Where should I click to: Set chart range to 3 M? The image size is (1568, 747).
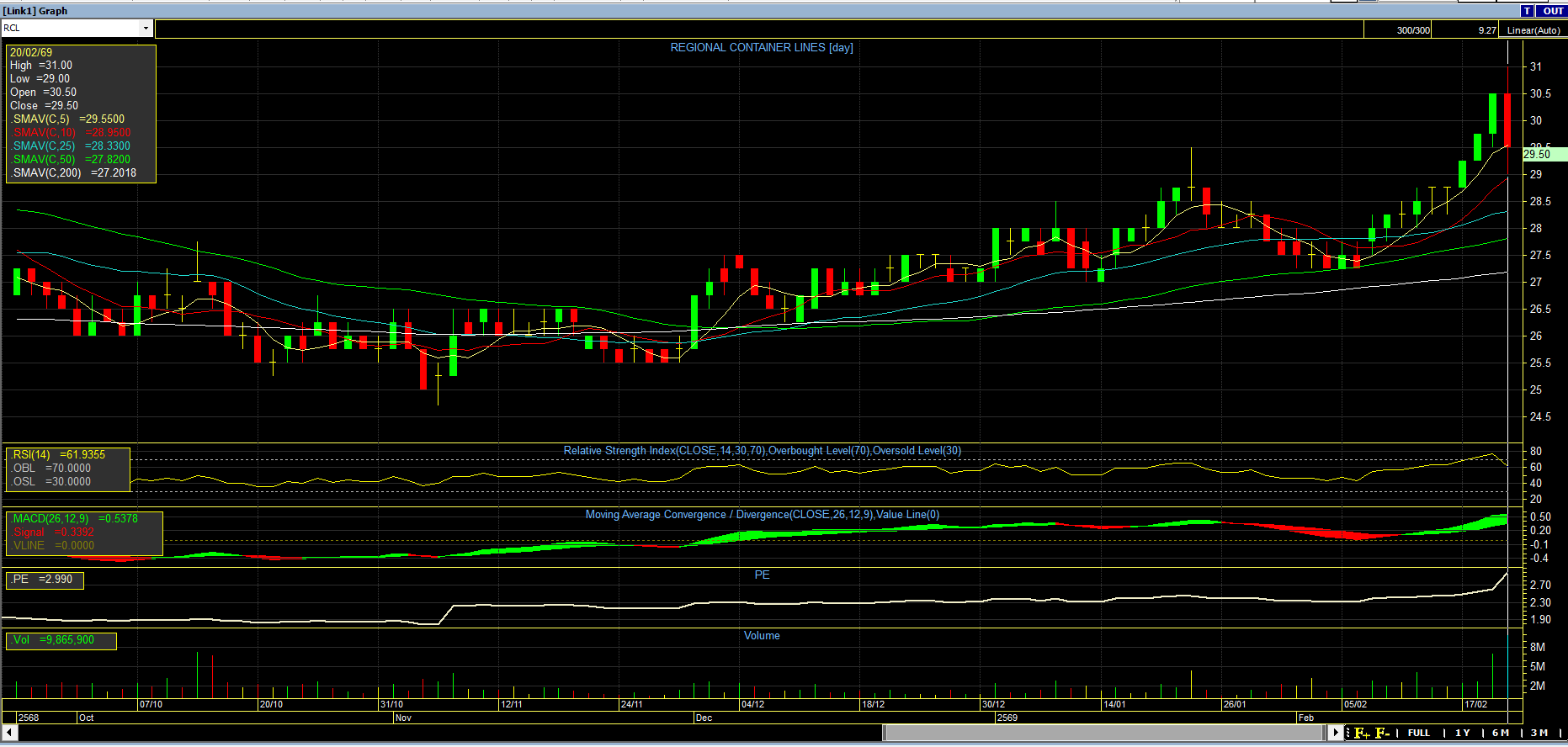pos(1539,733)
